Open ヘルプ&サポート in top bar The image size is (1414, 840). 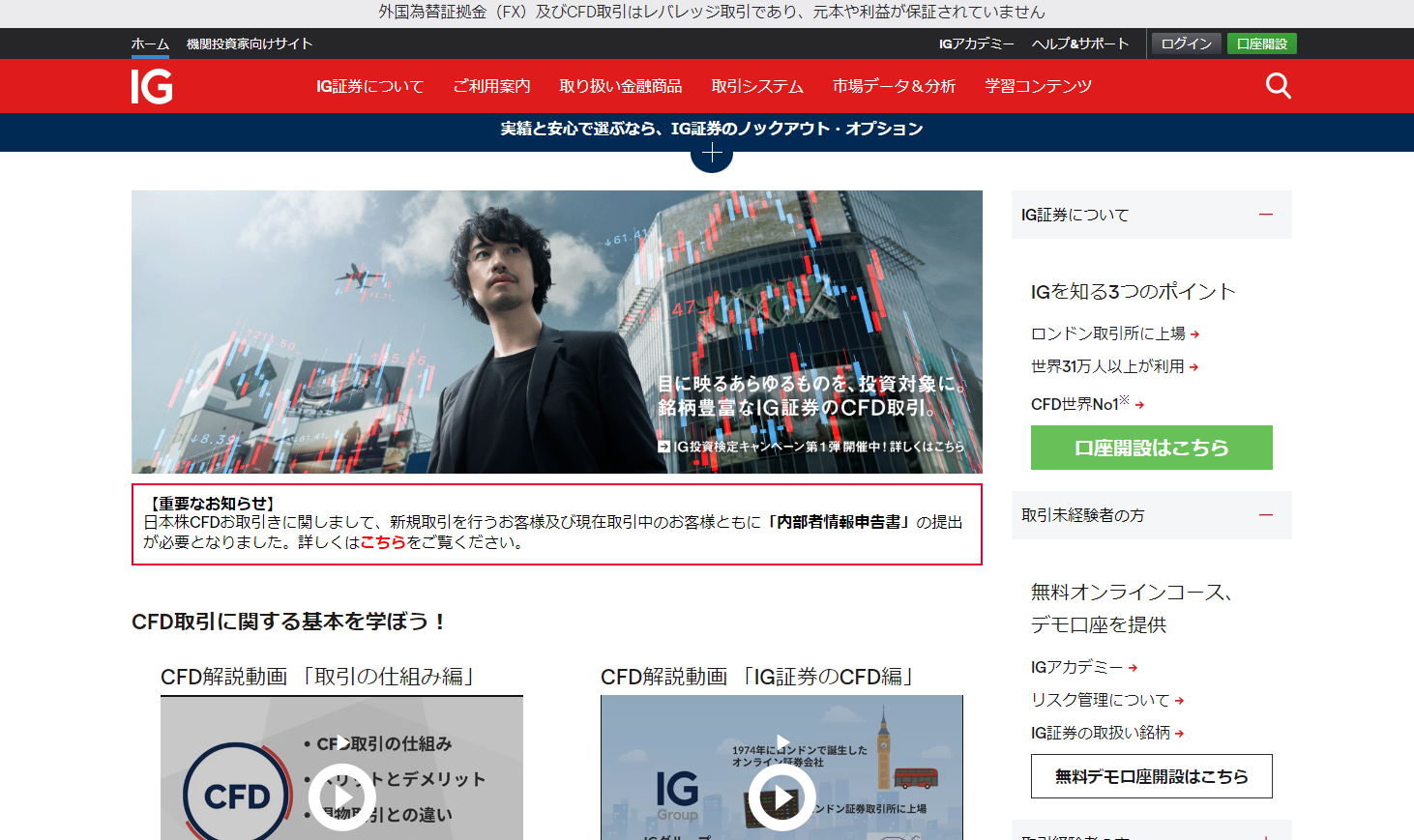click(1079, 43)
